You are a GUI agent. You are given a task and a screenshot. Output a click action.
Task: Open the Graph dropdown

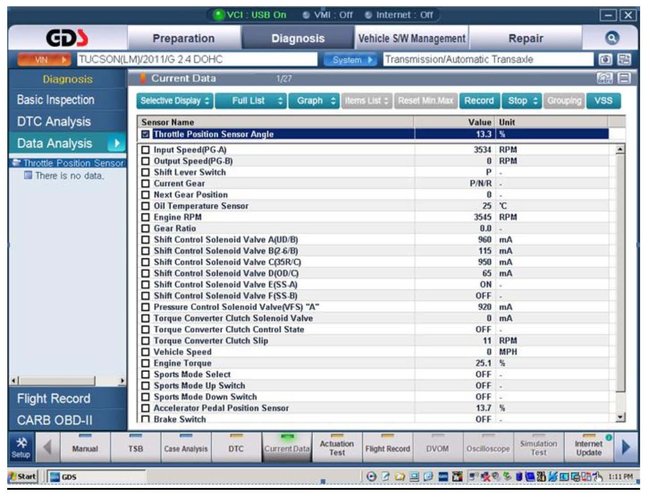pyautogui.click(x=314, y=101)
